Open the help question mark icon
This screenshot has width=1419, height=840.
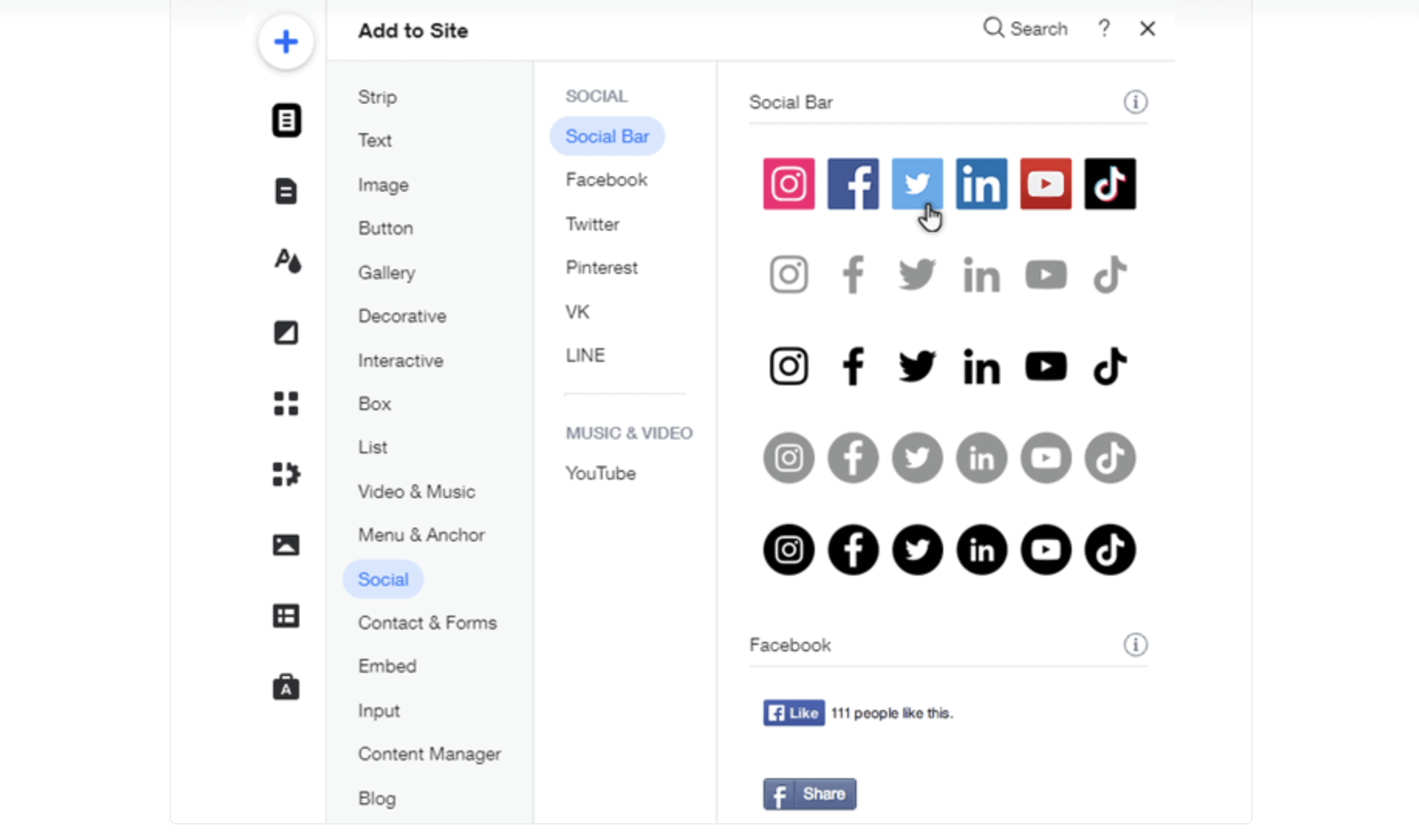coord(1104,29)
